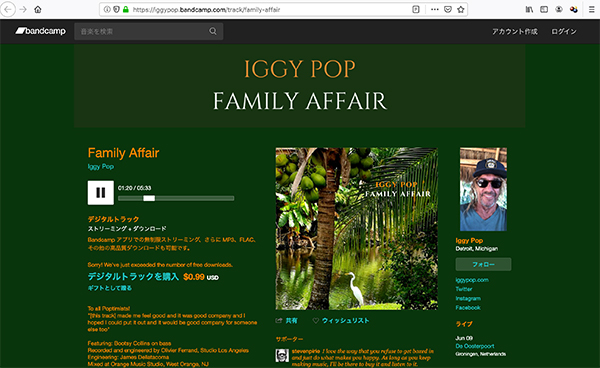Image resolution: width=600 pixels, height=368 pixels.
Task: Click the green padlock security icon
Action: tap(126, 10)
